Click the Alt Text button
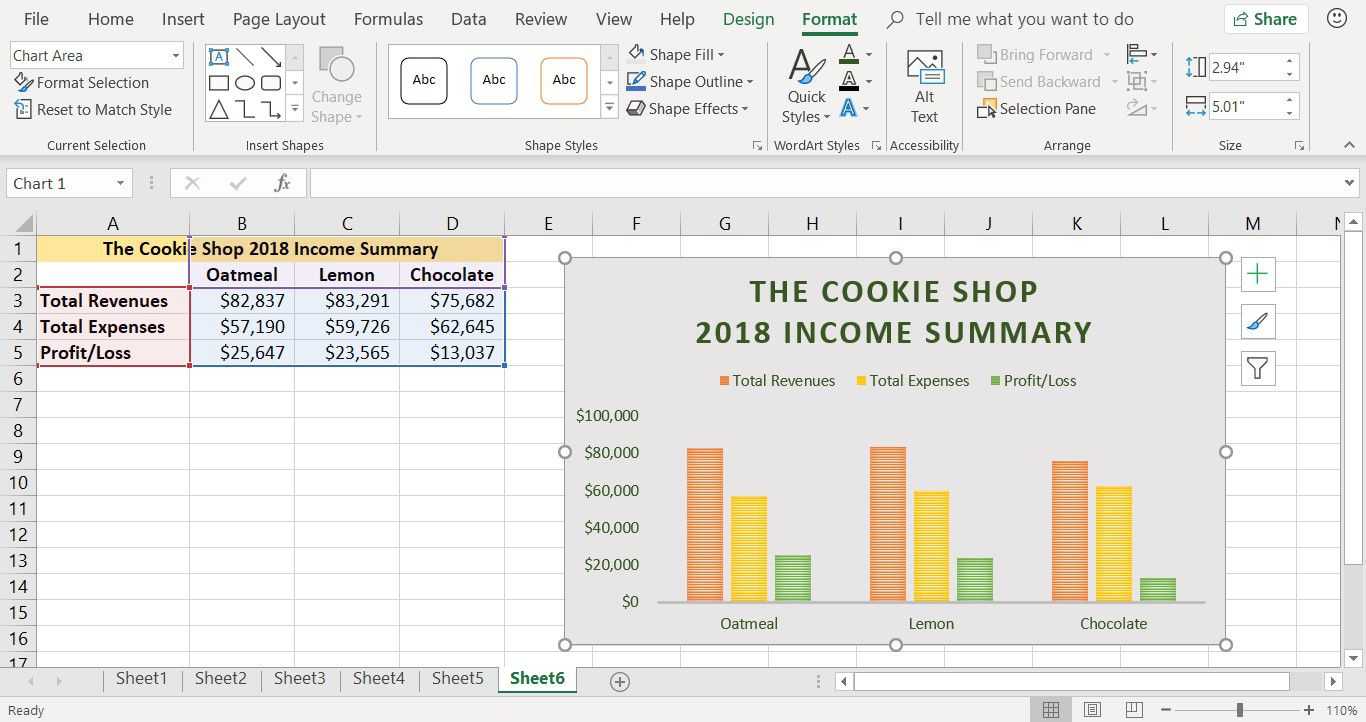Image resolution: width=1366 pixels, height=722 pixels. (924, 88)
